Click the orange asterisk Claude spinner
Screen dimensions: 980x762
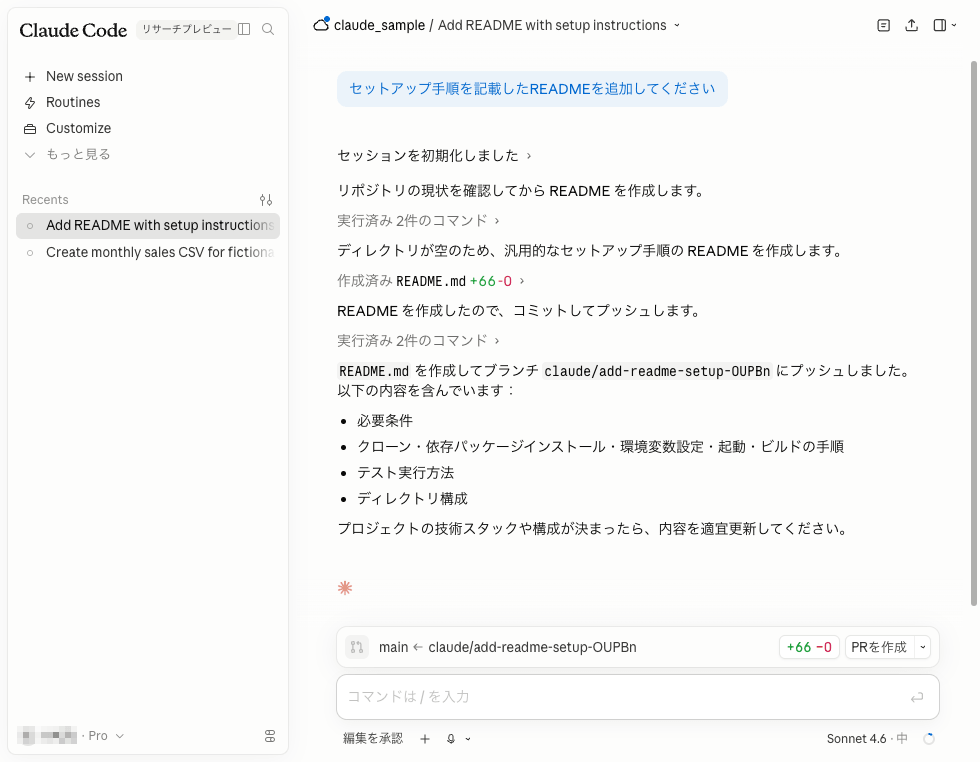[345, 588]
